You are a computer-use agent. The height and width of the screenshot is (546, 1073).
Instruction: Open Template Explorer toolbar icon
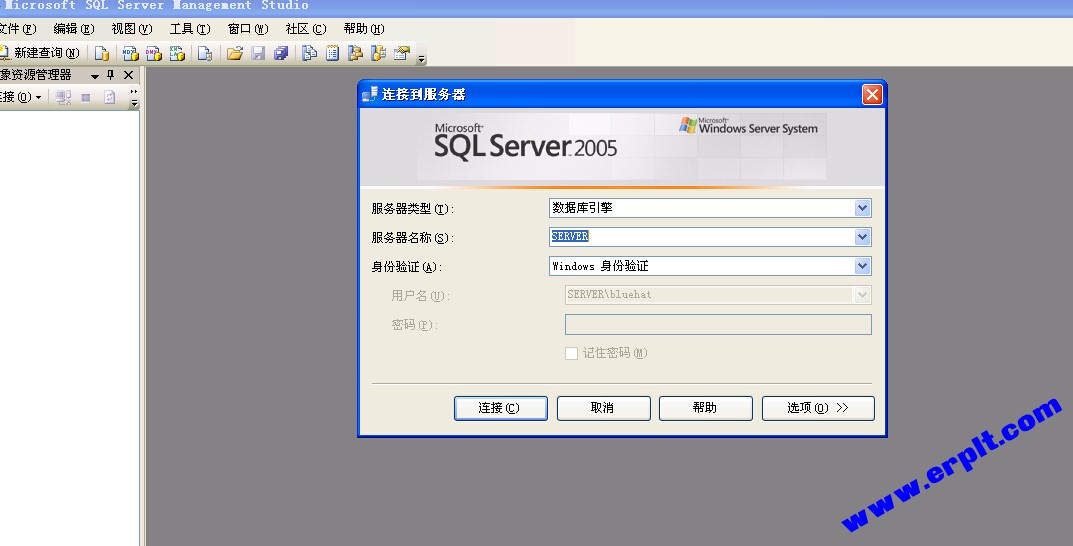coord(378,53)
